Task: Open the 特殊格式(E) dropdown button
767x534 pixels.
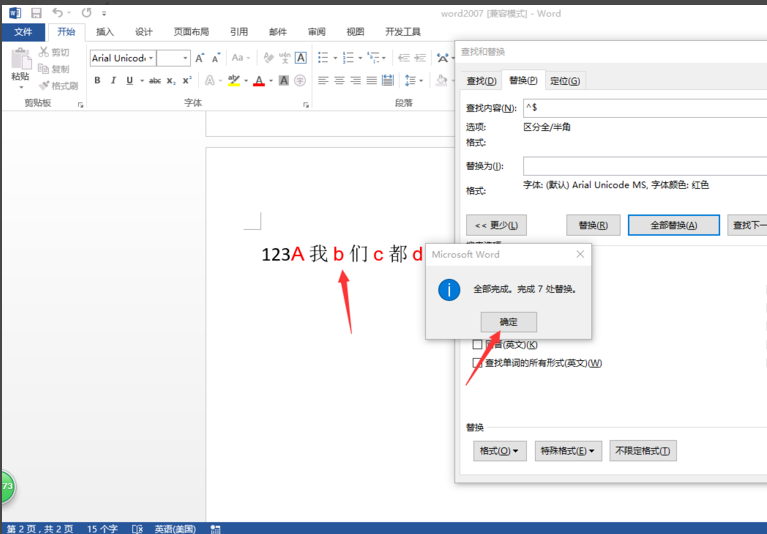Action: click(x=568, y=451)
